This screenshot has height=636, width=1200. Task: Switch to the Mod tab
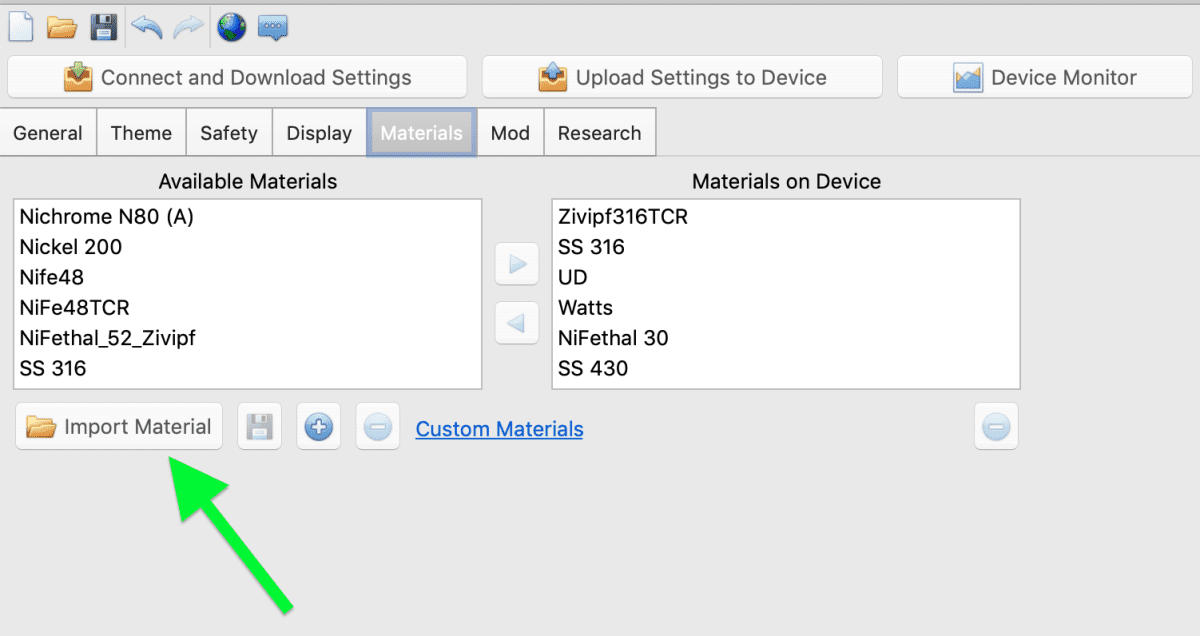[510, 133]
